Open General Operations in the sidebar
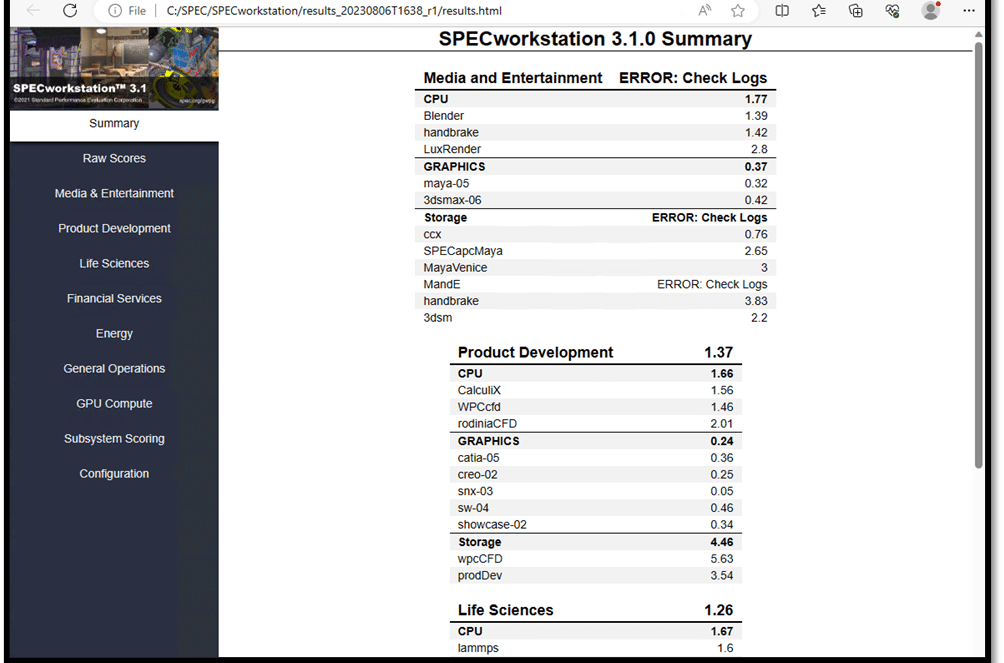The height and width of the screenshot is (663, 1004). point(114,369)
